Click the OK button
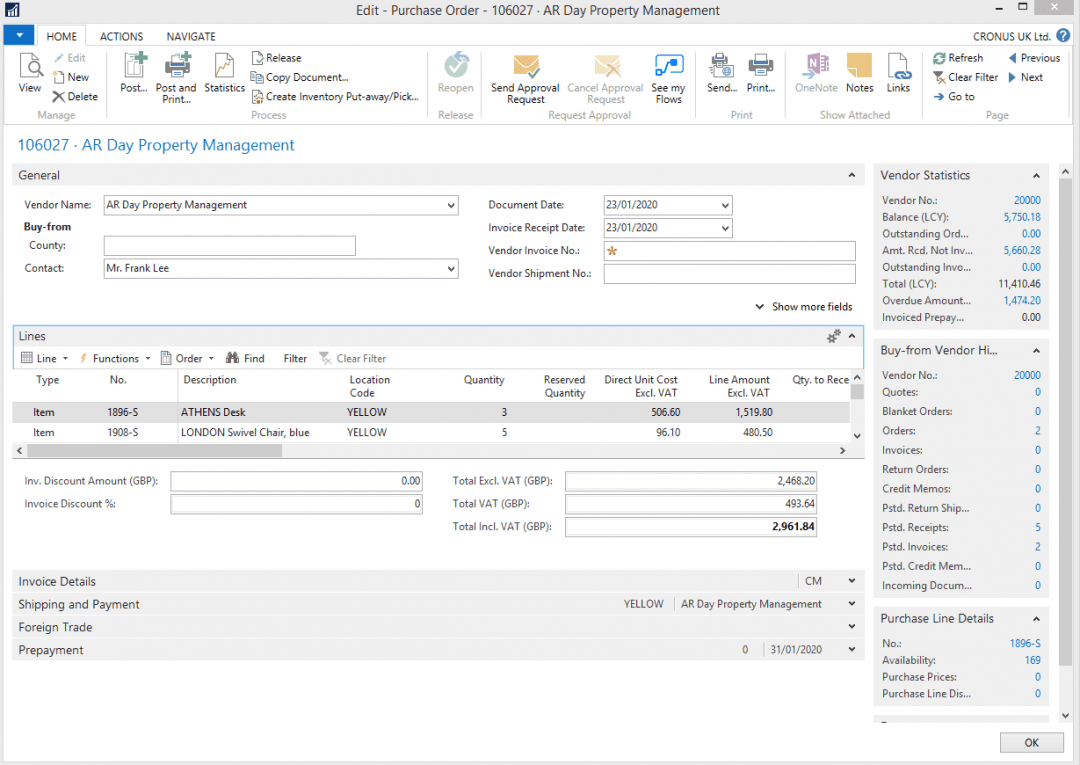This screenshot has height=765, width=1080. click(1031, 742)
